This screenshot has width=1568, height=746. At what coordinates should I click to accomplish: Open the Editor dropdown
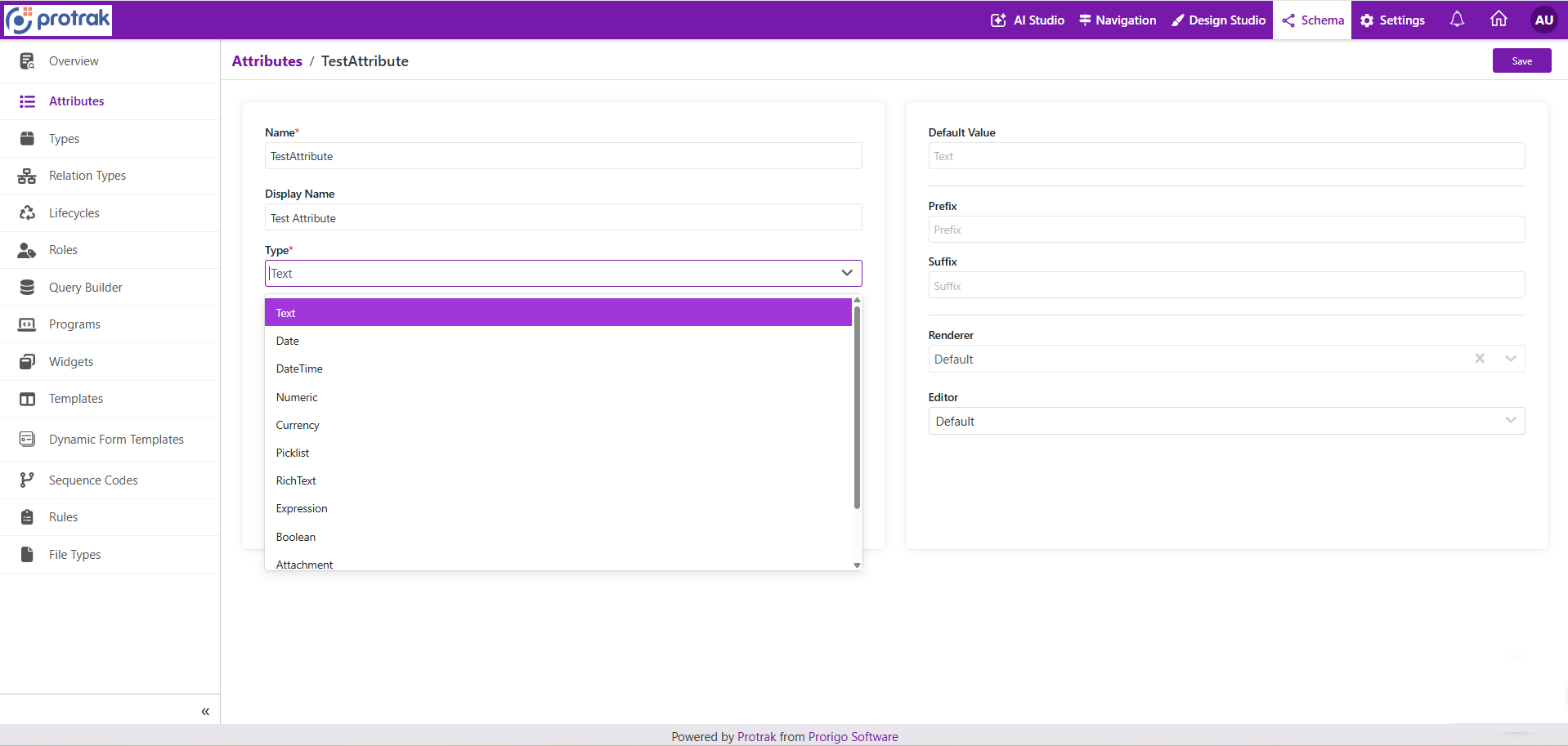pos(1226,421)
